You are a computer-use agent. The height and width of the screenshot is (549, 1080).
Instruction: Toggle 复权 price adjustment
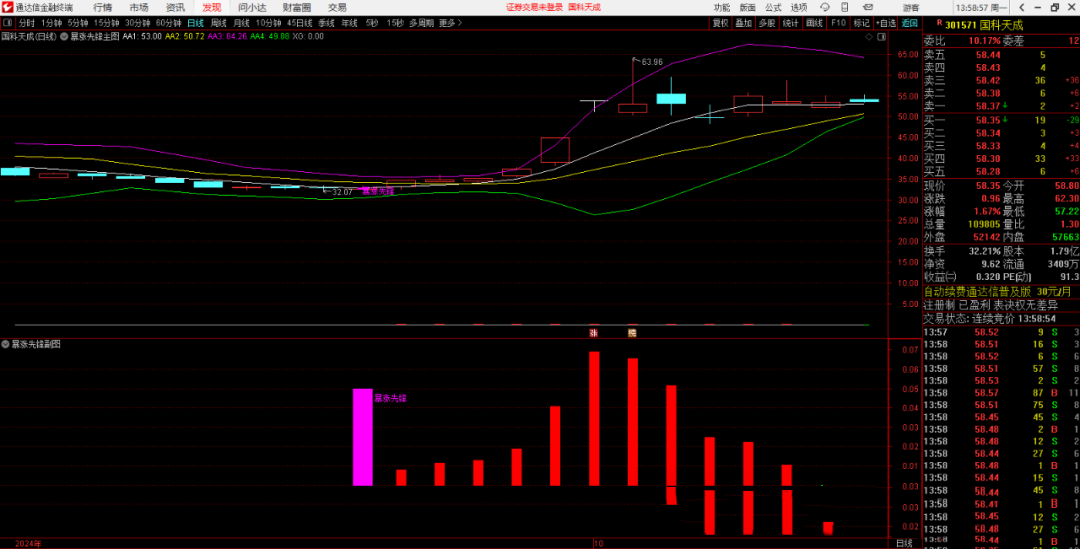(720, 22)
